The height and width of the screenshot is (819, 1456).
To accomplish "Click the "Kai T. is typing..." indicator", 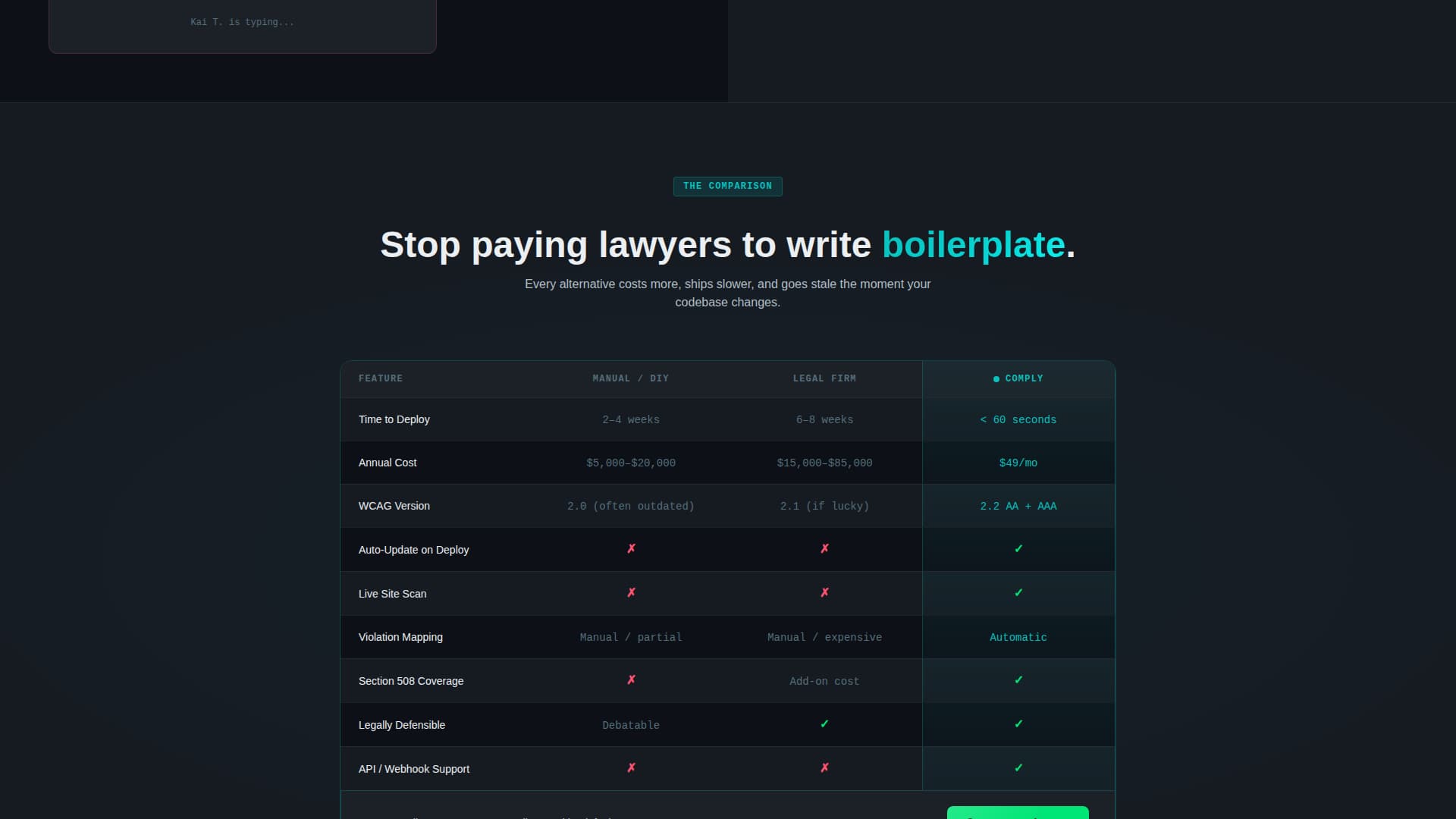I will click(x=242, y=23).
